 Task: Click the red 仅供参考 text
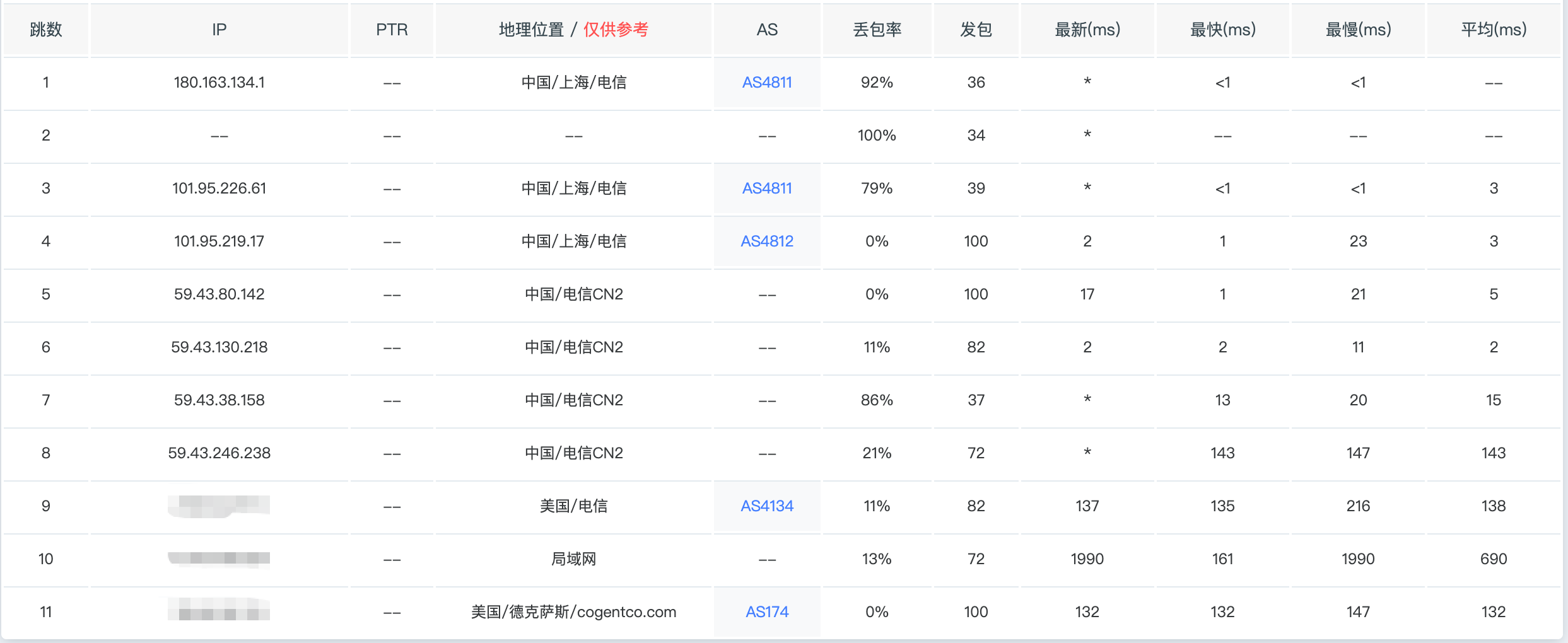coord(616,30)
